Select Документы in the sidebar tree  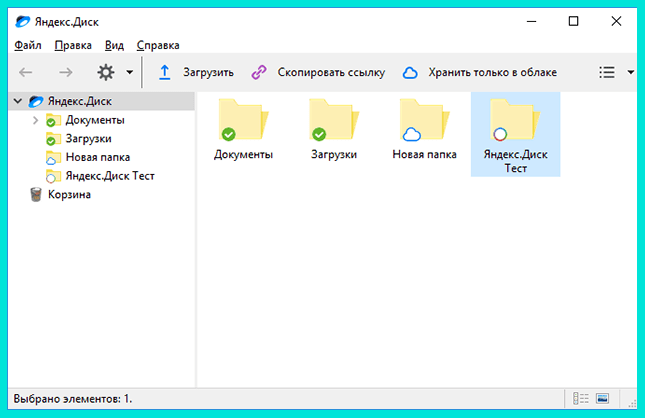coord(95,120)
